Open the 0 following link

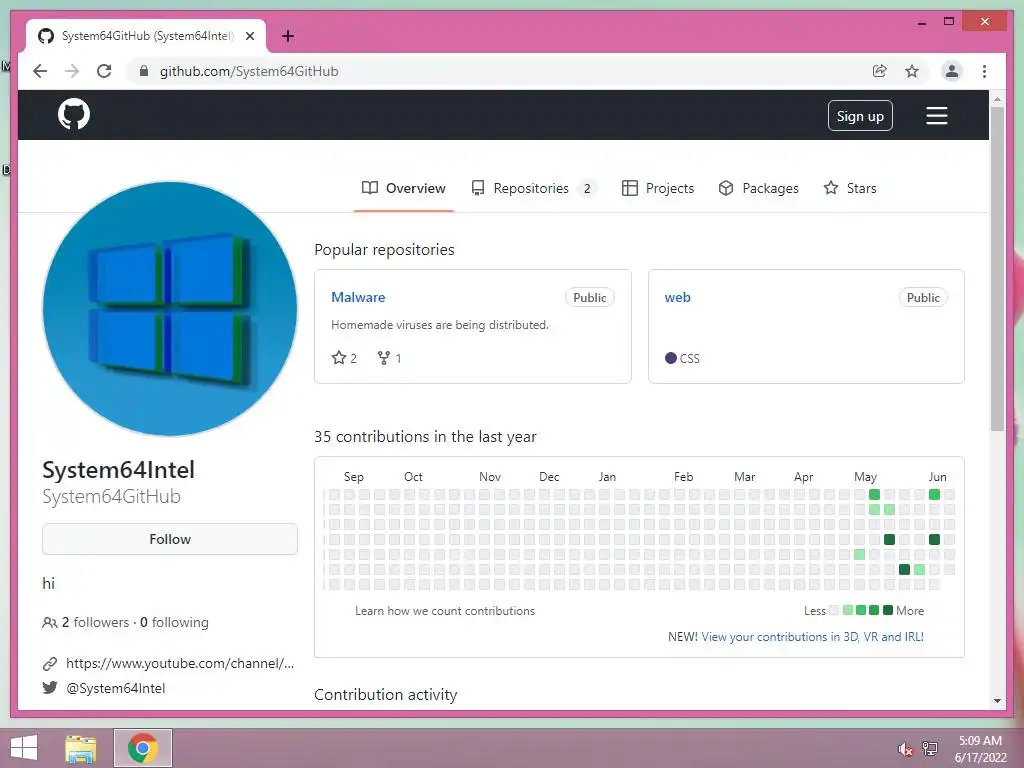click(174, 622)
